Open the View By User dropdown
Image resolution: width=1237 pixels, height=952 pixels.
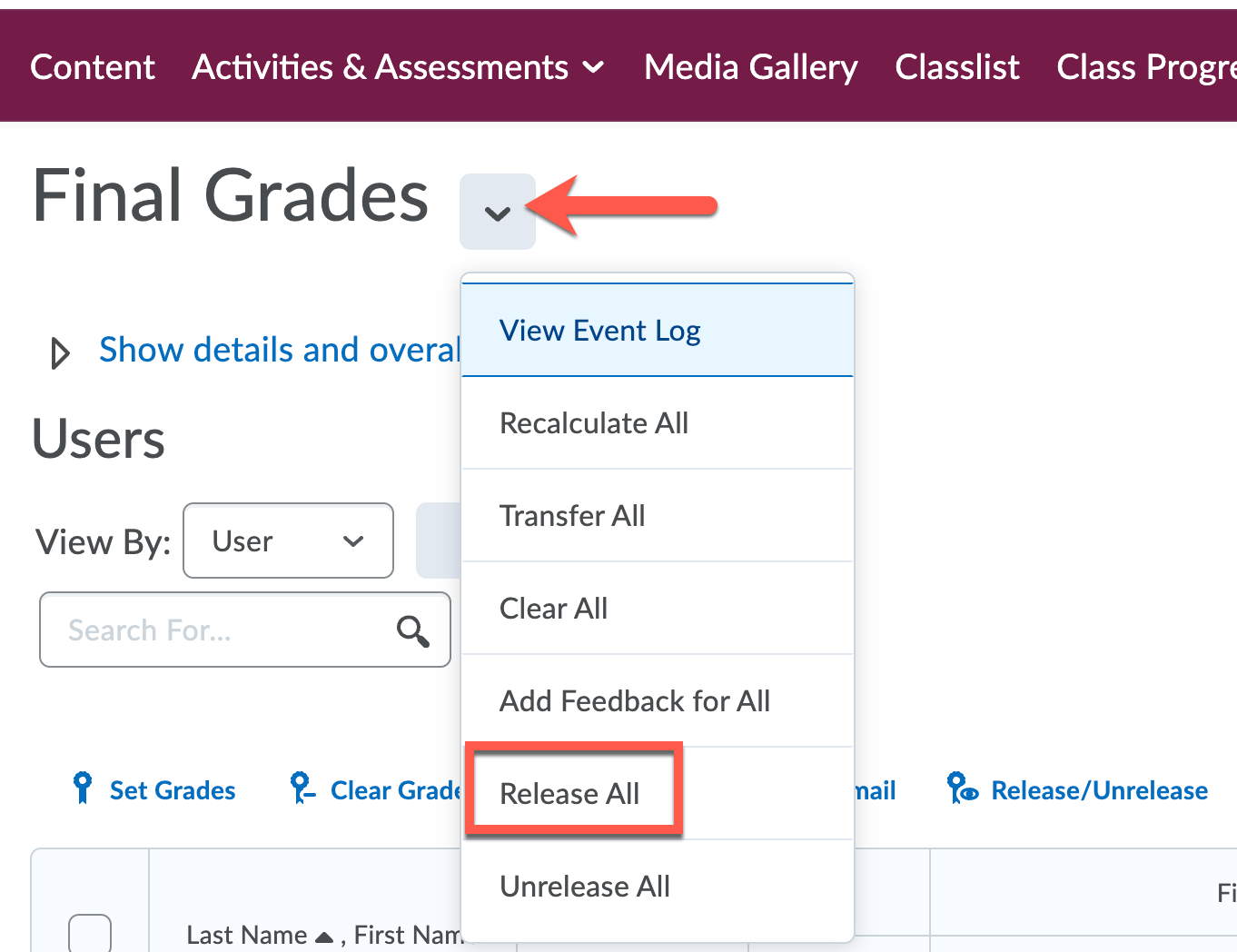point(288,540)
